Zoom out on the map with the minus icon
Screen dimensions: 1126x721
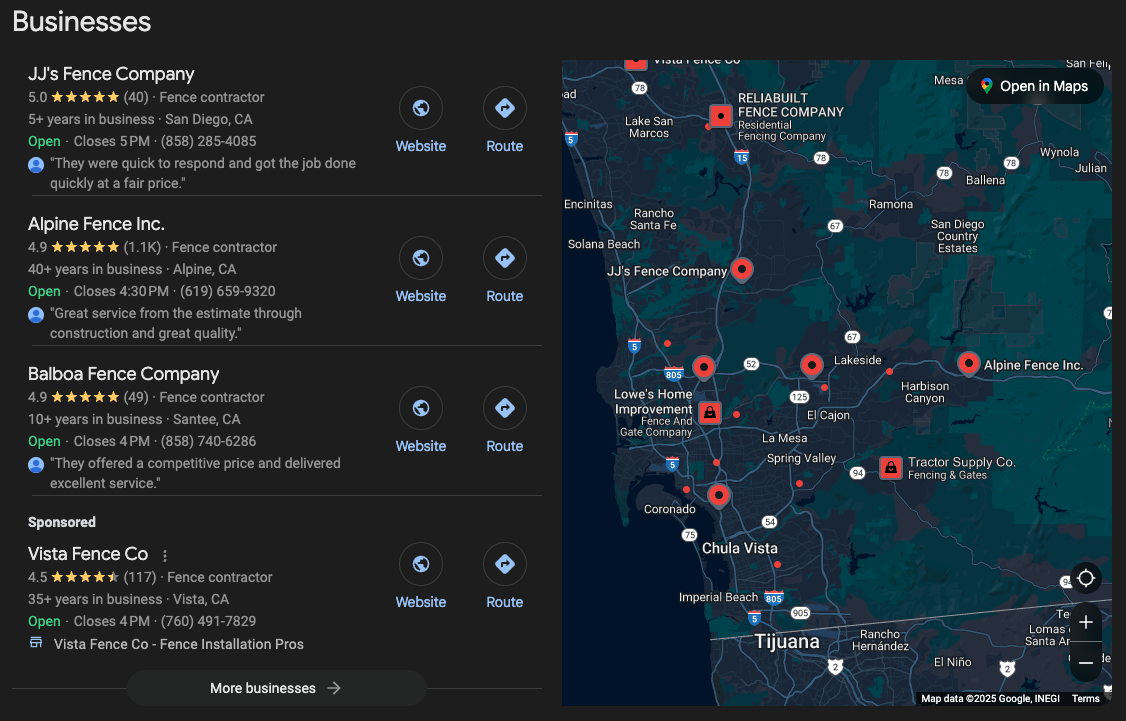pos(1085,661)
